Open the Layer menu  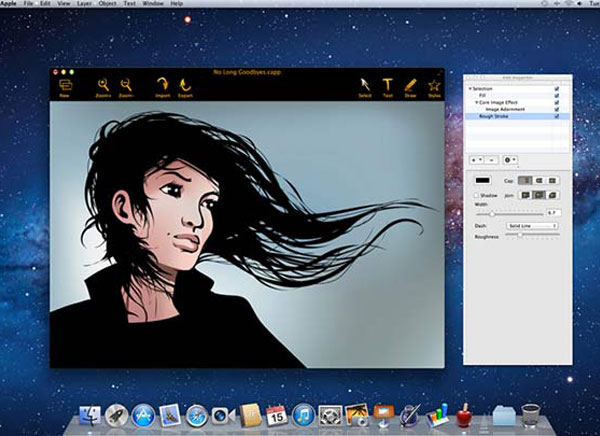(84, 3)
